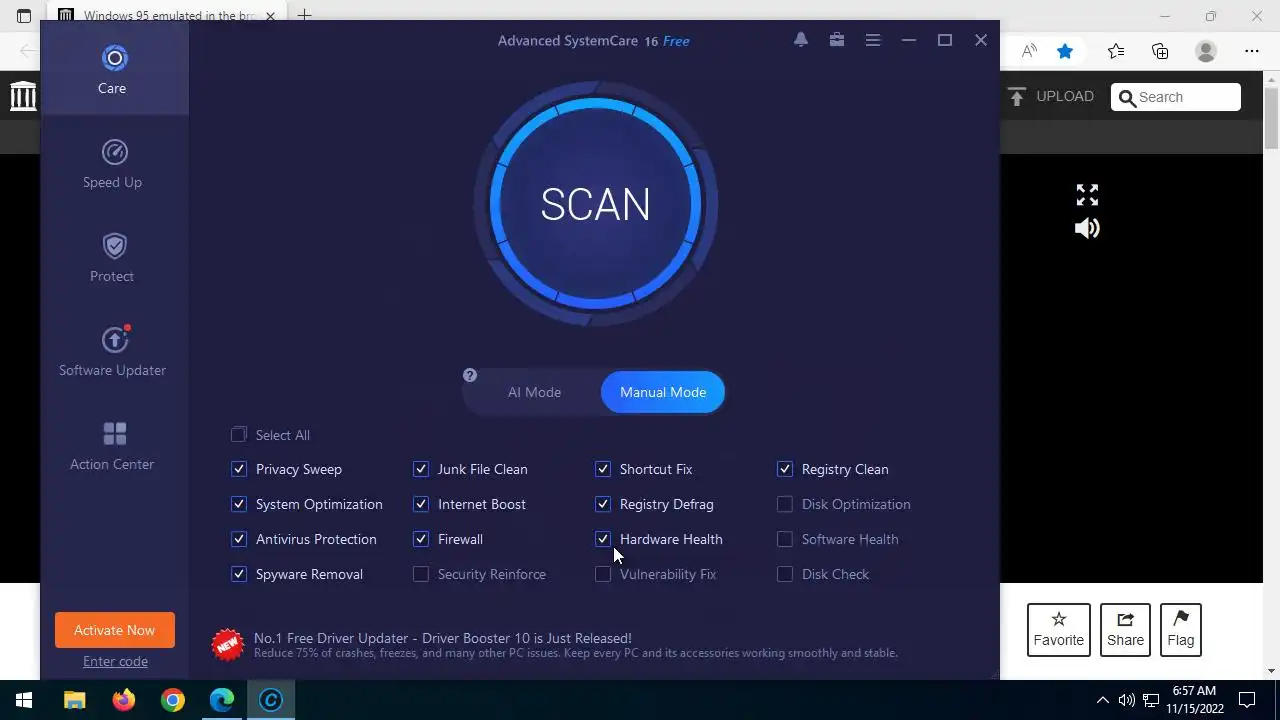Launch Firefox from the taskbar
1280x720 pixels.
tap(124, 700)
